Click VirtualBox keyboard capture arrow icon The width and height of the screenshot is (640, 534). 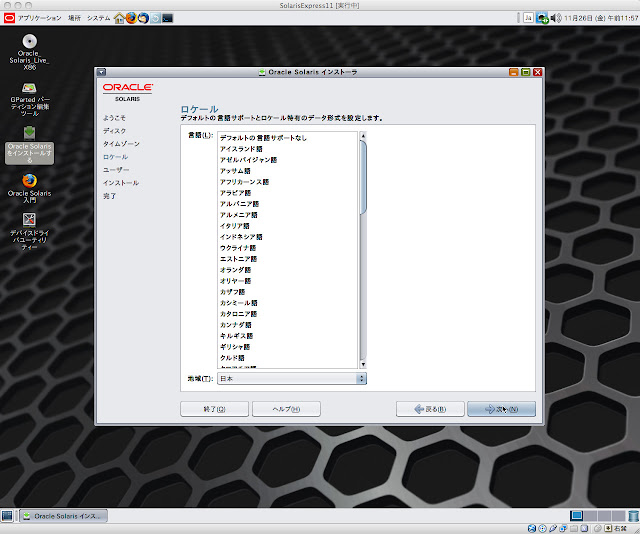pos(608,529)
